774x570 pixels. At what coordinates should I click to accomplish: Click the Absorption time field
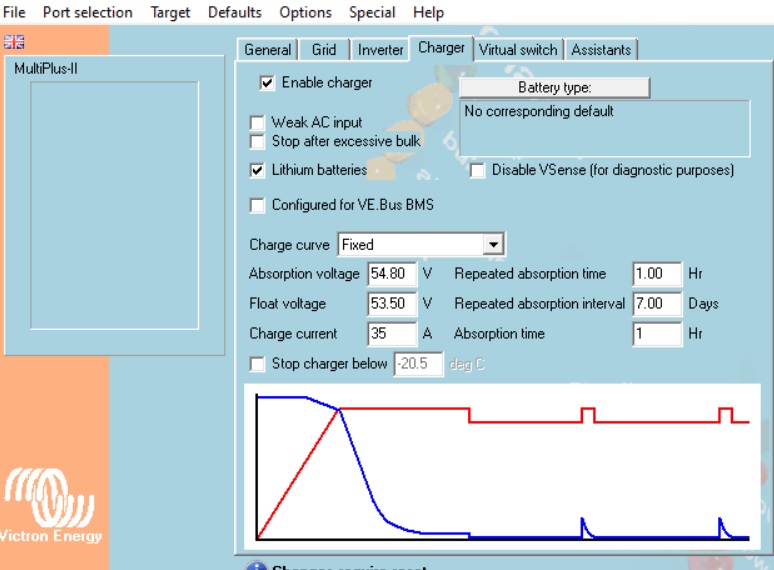tap(658, 334)
